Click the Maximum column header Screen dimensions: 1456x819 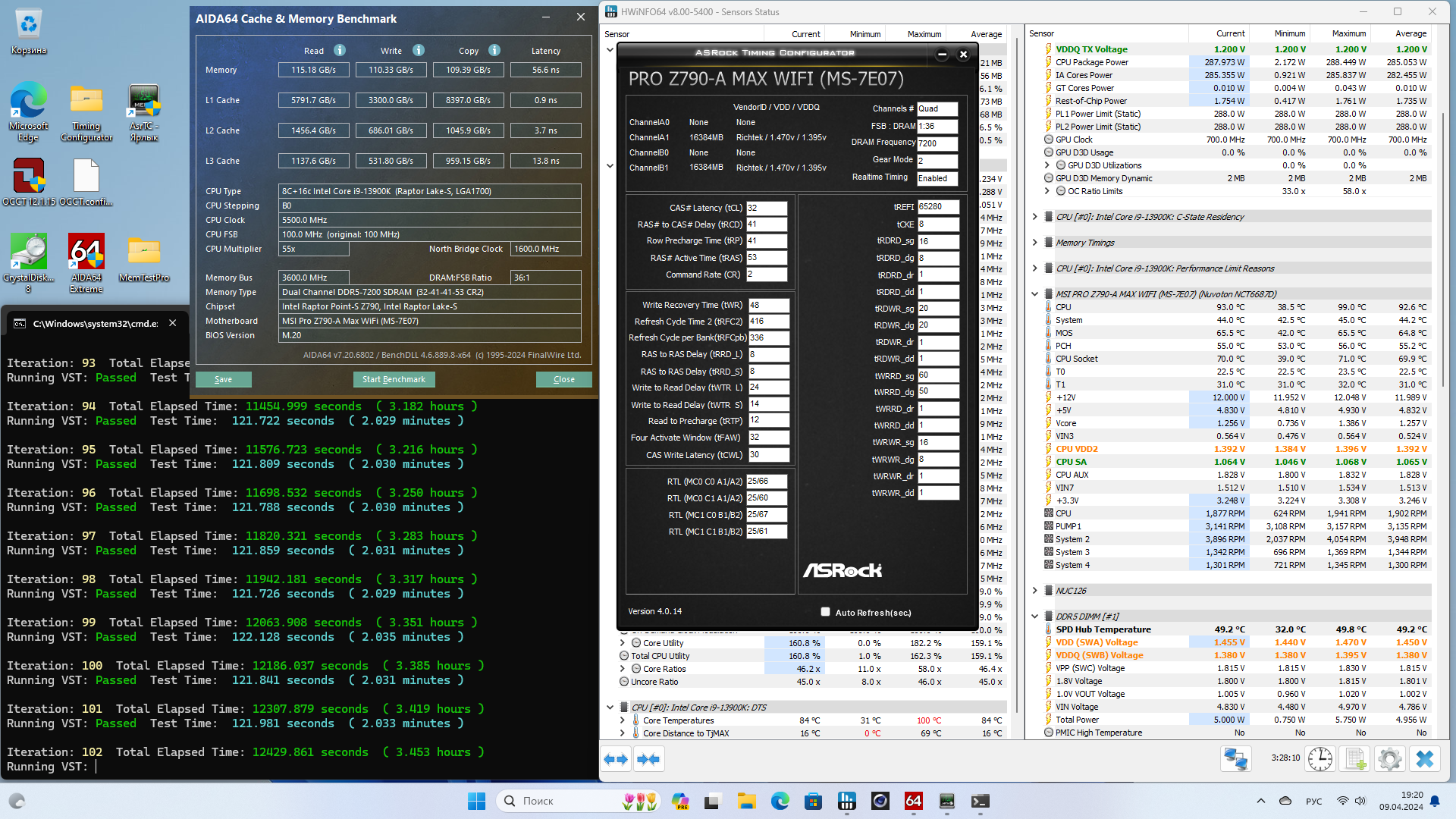(x=924, y=34)
